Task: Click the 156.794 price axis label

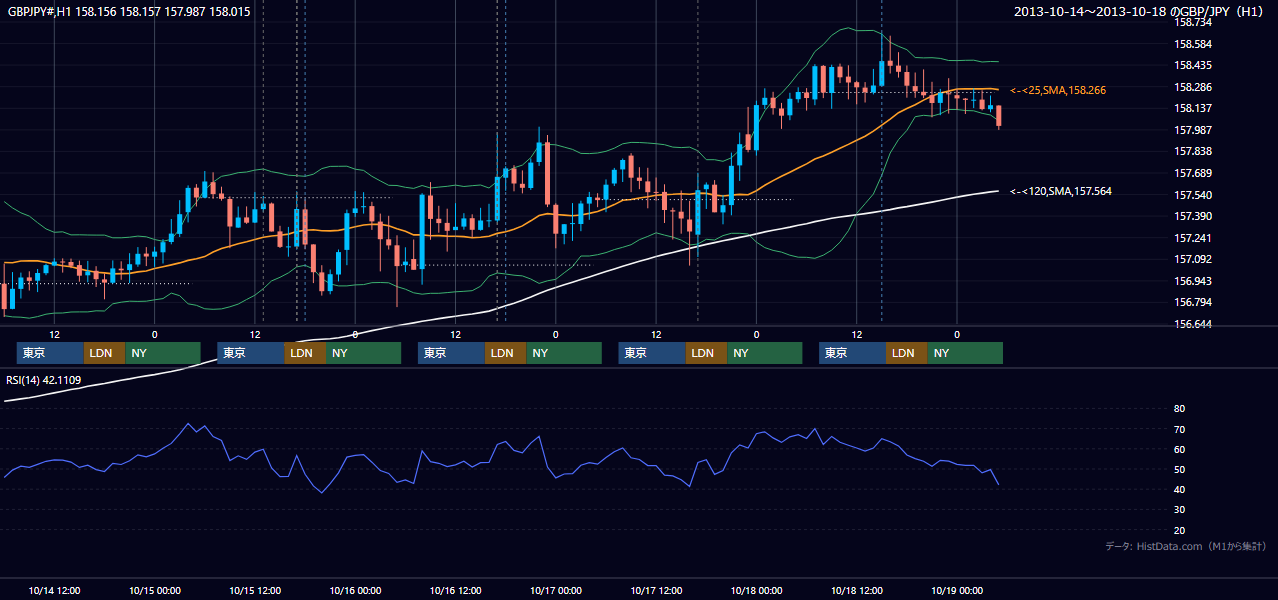Action: coord(1195,302)
